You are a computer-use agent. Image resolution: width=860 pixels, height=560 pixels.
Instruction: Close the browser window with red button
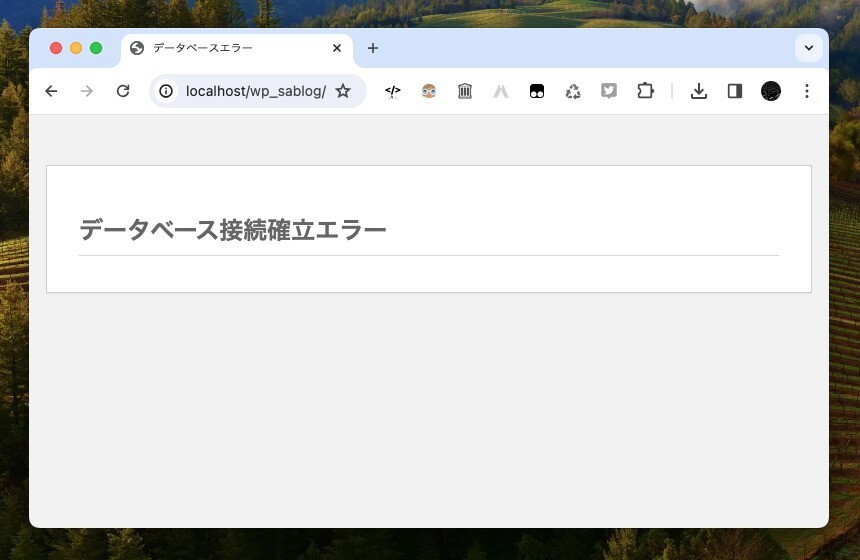click(56, 48)
